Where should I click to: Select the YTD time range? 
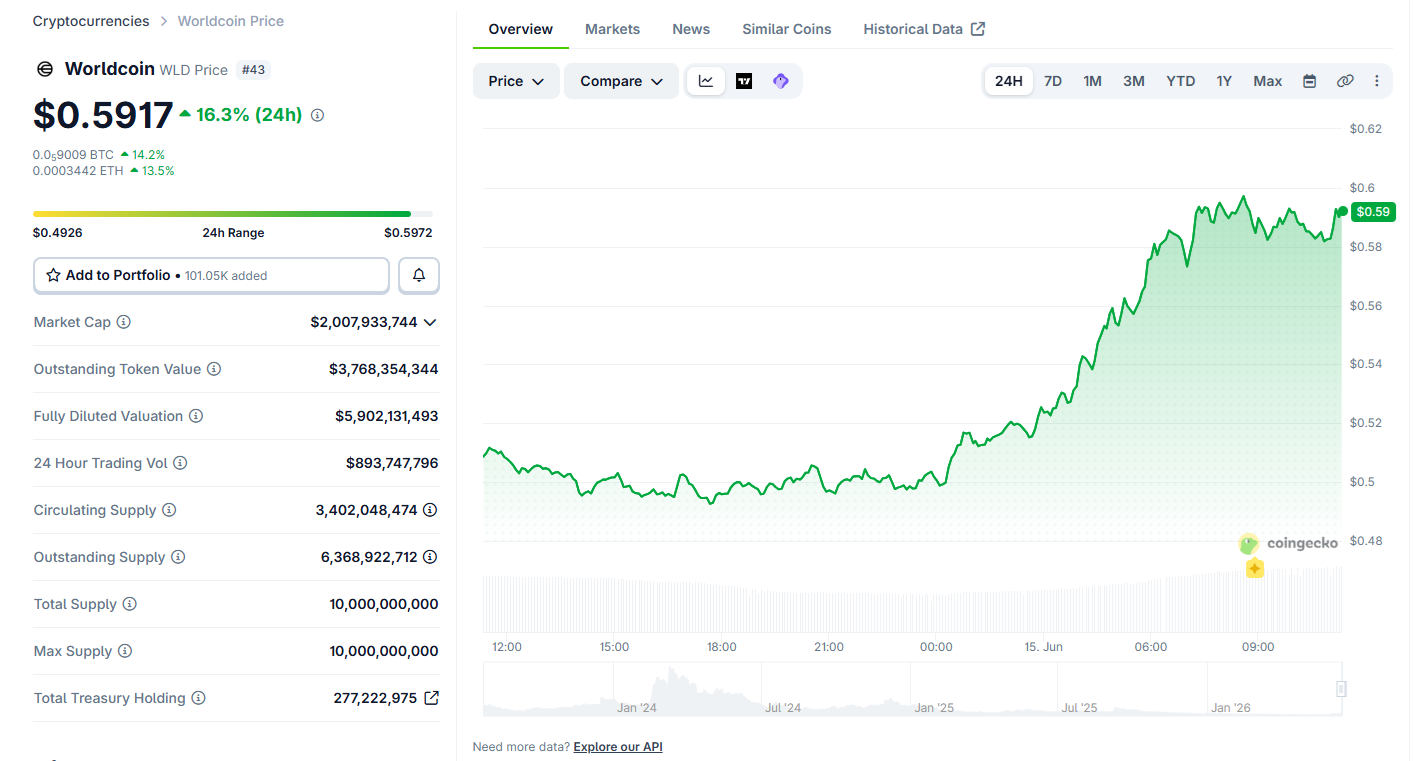tap(1181, 81)
